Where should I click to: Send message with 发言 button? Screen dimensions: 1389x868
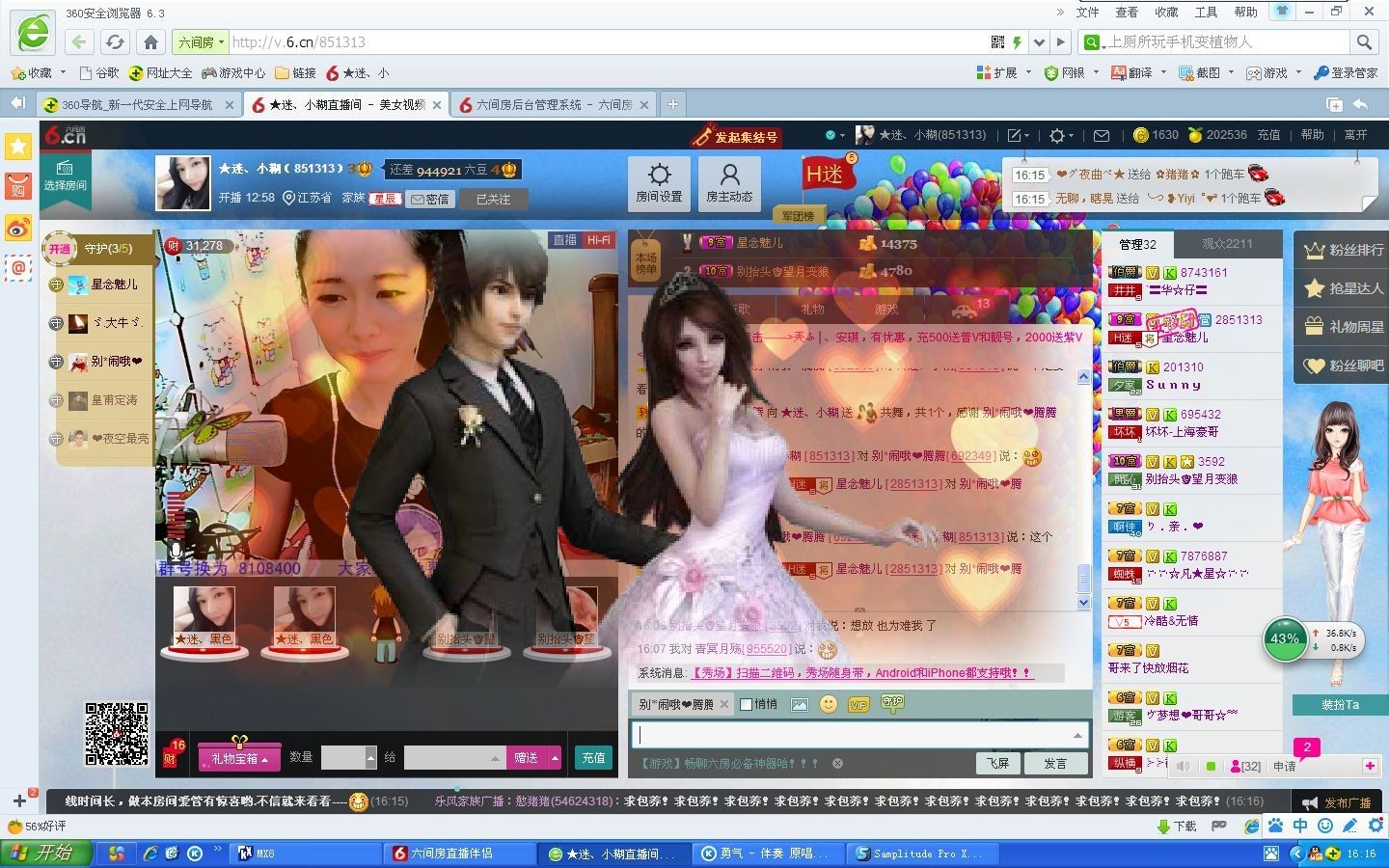tap(1055, 763)
